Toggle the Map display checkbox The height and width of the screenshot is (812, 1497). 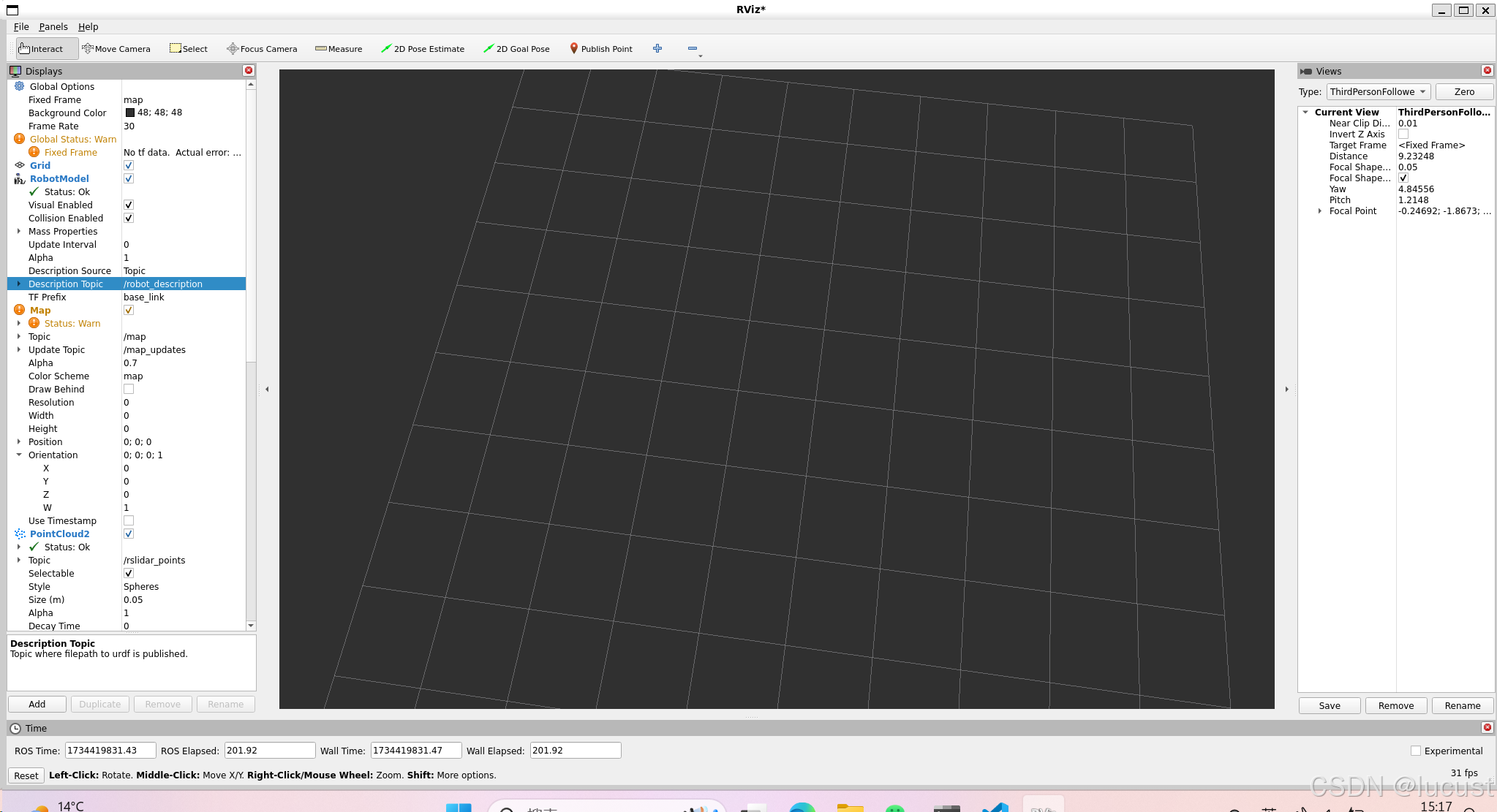point(129,310)
